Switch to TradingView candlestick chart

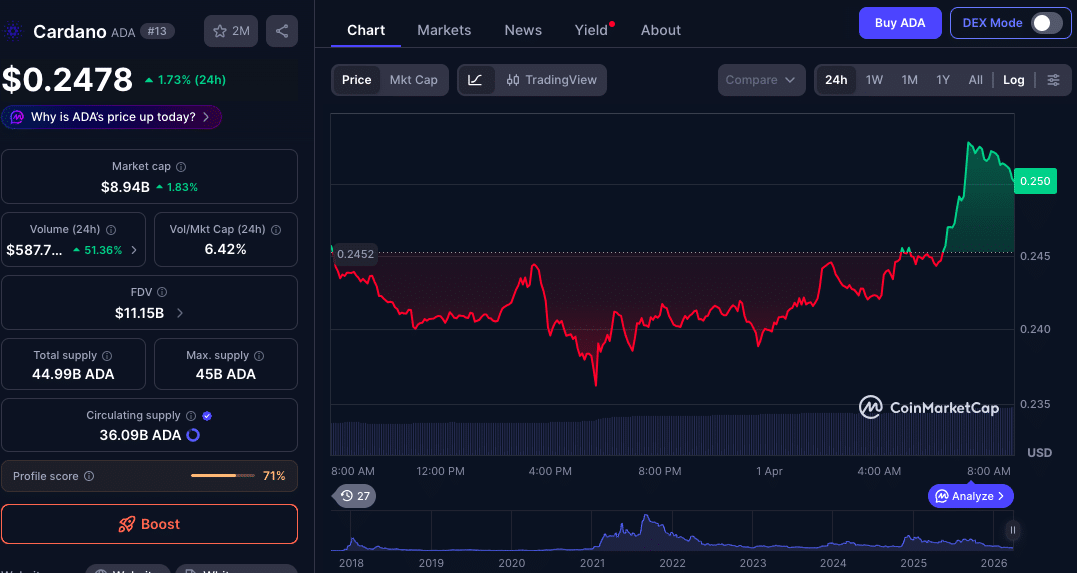(x=551, y=80)
